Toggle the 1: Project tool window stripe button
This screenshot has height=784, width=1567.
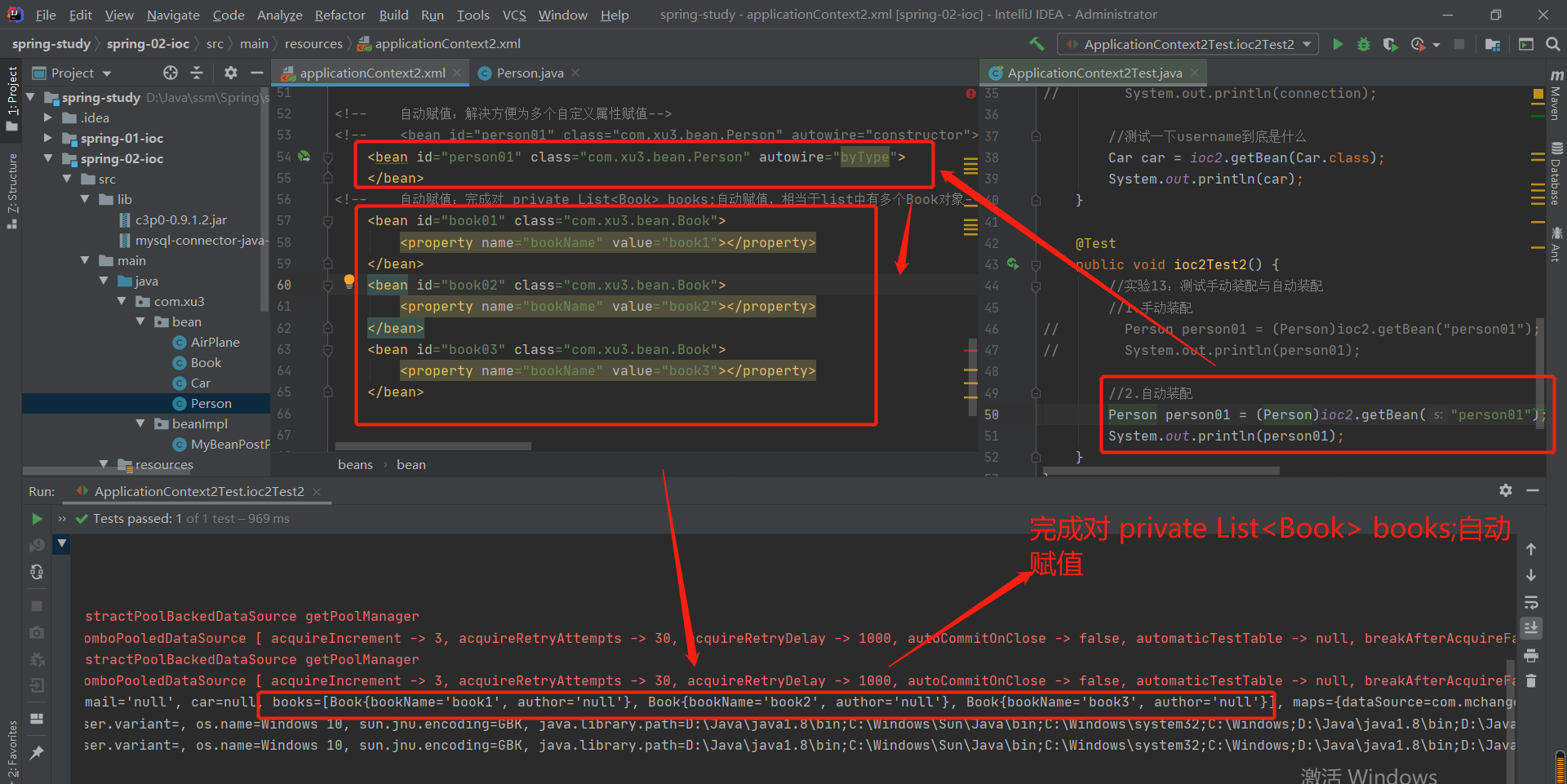pyautogui.click(x=11, y=99)
